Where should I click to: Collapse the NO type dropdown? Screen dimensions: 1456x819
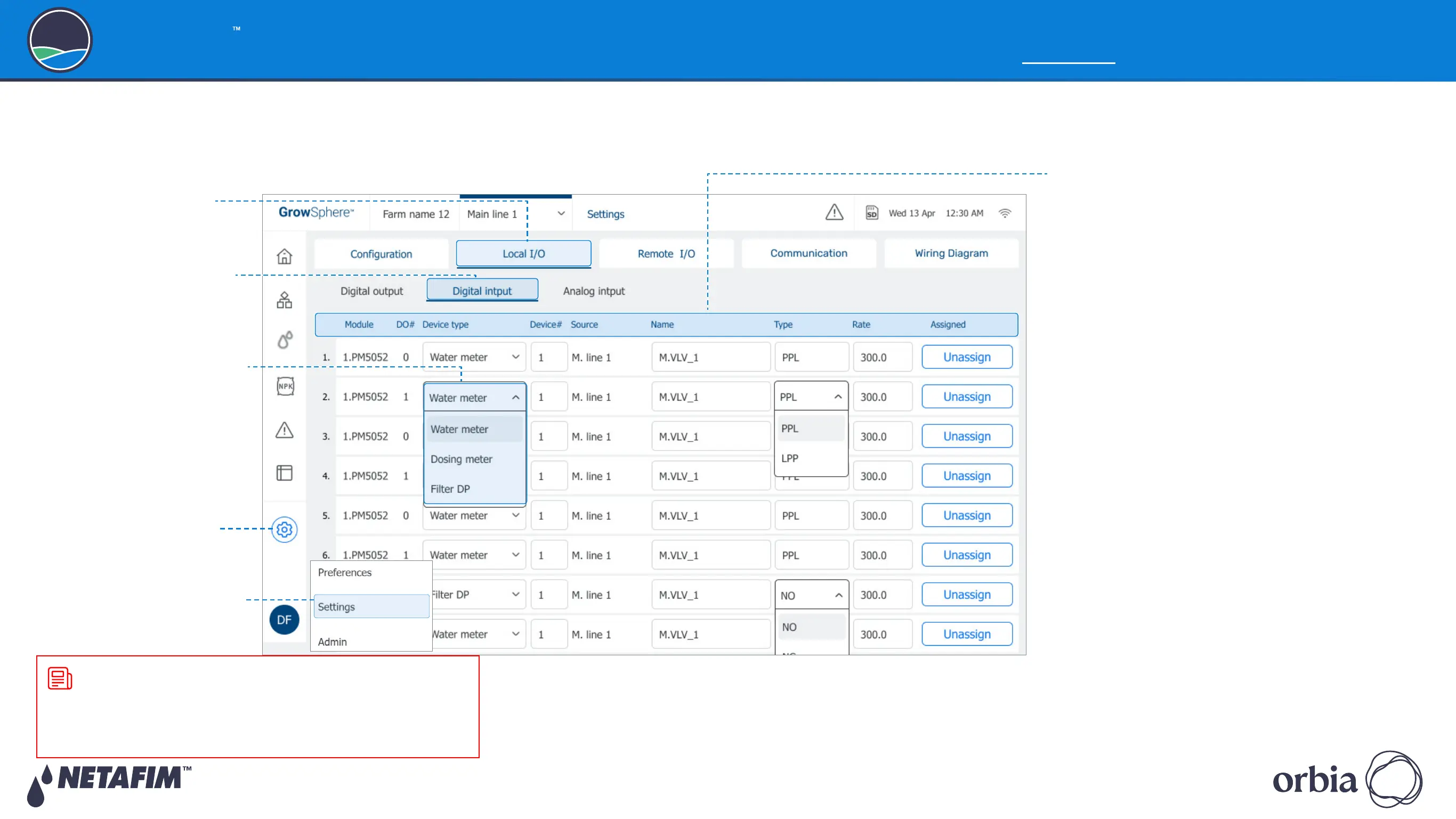coord(812,595)
